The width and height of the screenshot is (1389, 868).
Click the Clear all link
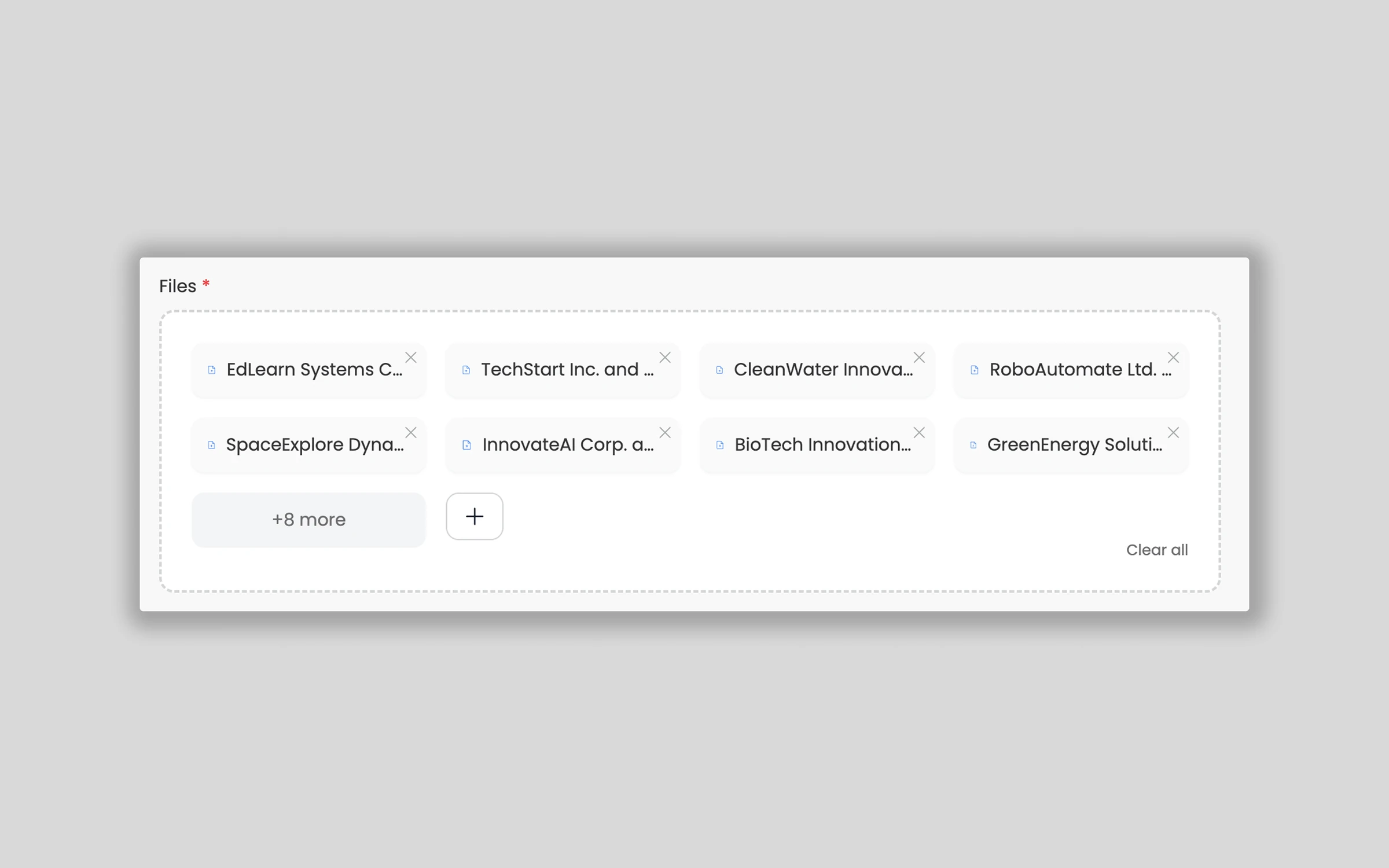(x=1156, y=550)
